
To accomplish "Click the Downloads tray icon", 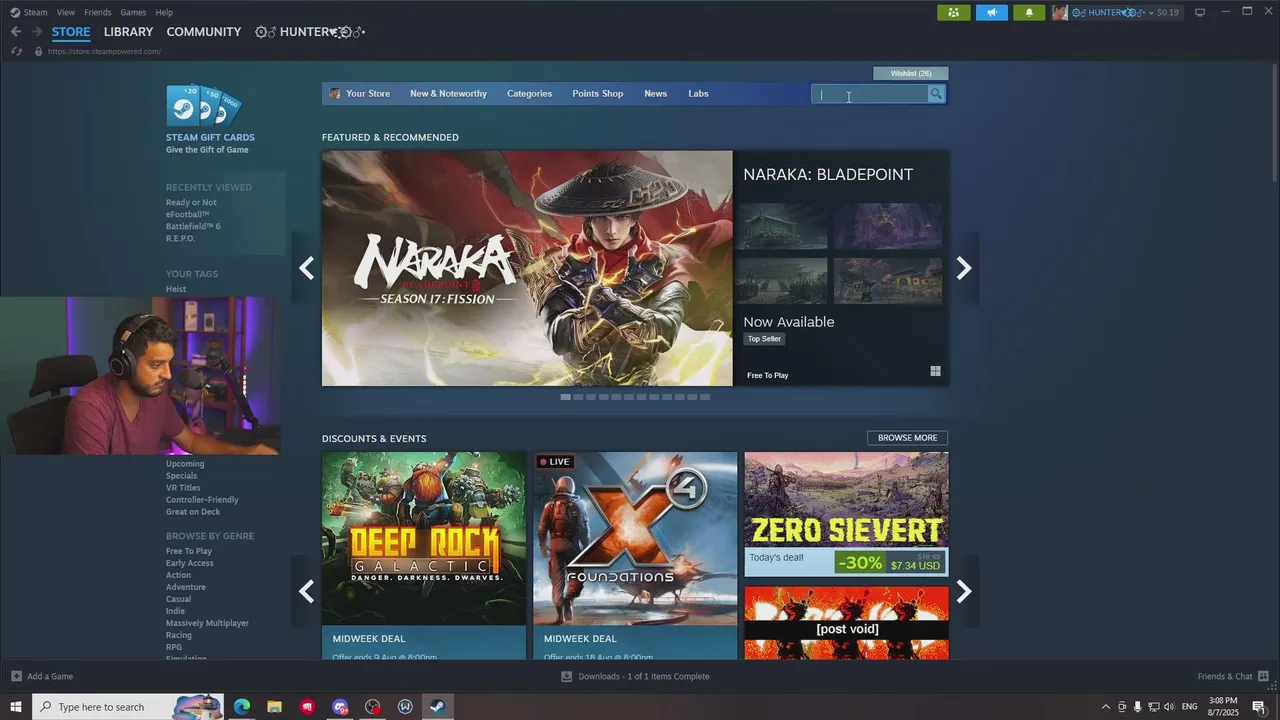I will coord(567,676).
